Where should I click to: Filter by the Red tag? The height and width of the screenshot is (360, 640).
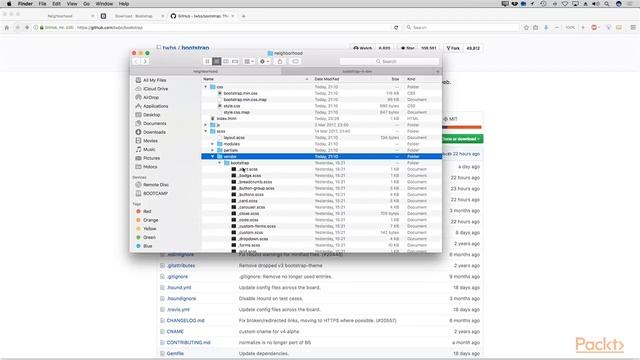(x=147, y=211)
